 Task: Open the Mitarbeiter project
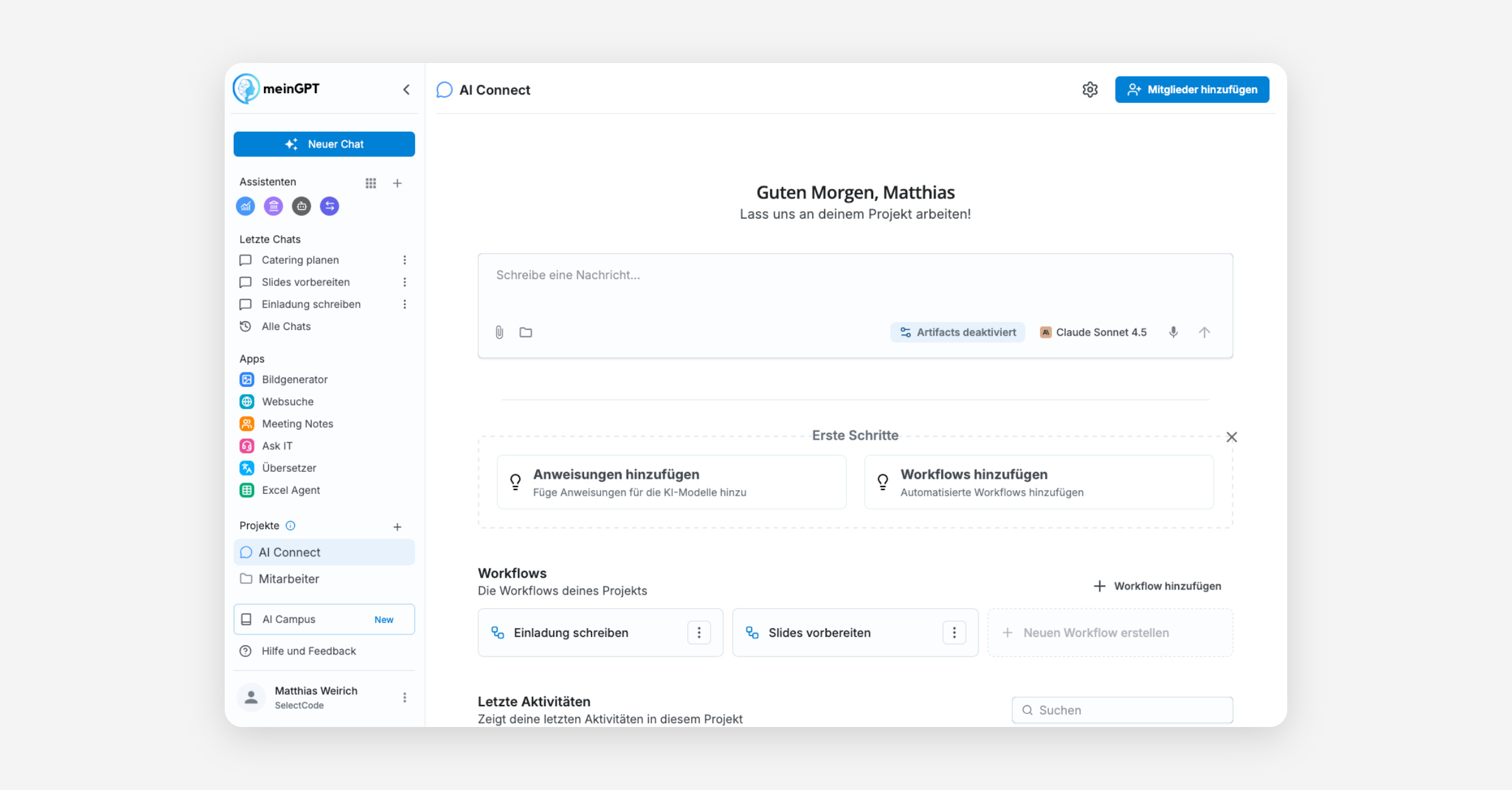pos(289,578)
